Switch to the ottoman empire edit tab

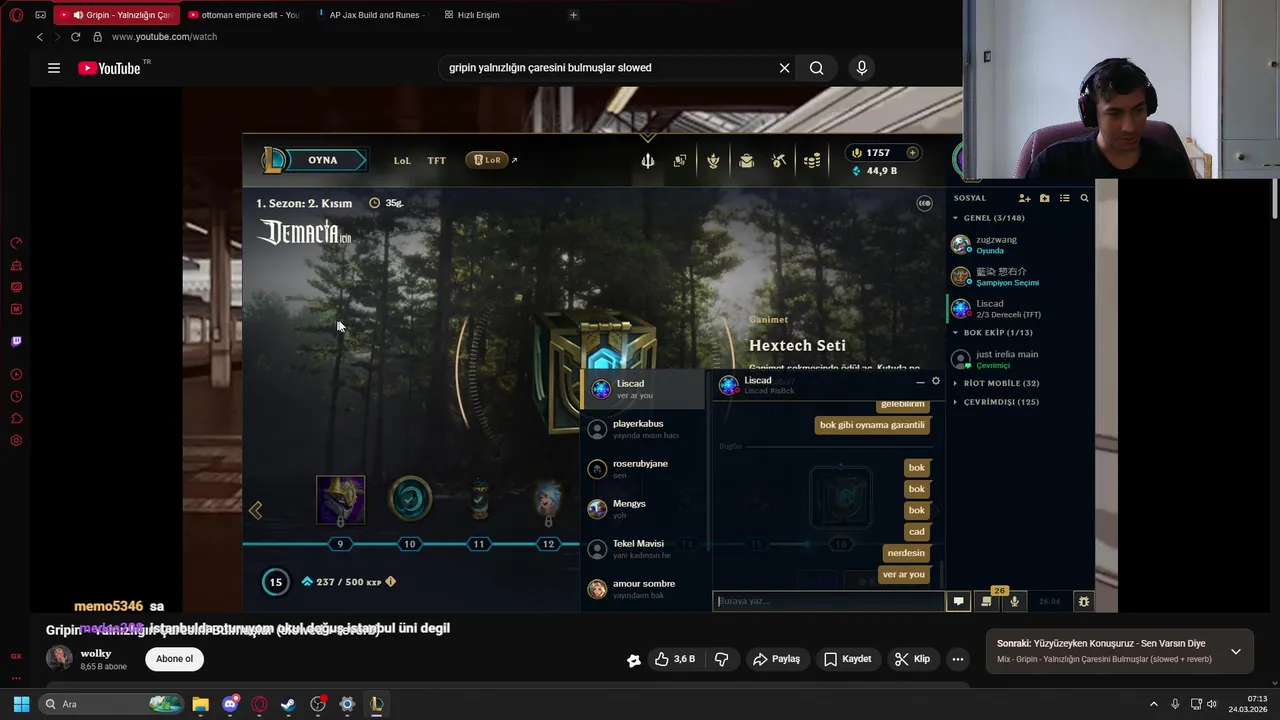(x=243, y=15)
